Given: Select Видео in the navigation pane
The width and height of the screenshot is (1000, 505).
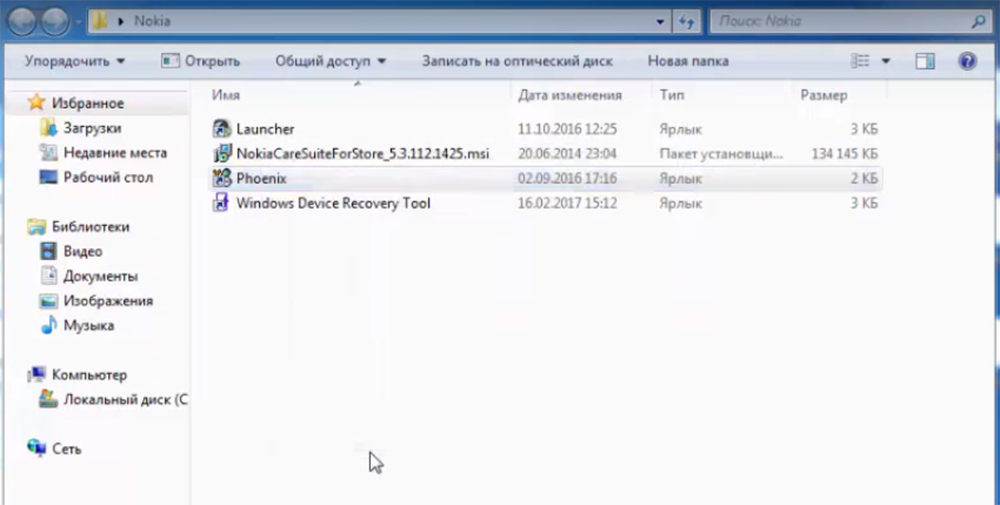Looking at the screenshot, I should pos(83,251).
